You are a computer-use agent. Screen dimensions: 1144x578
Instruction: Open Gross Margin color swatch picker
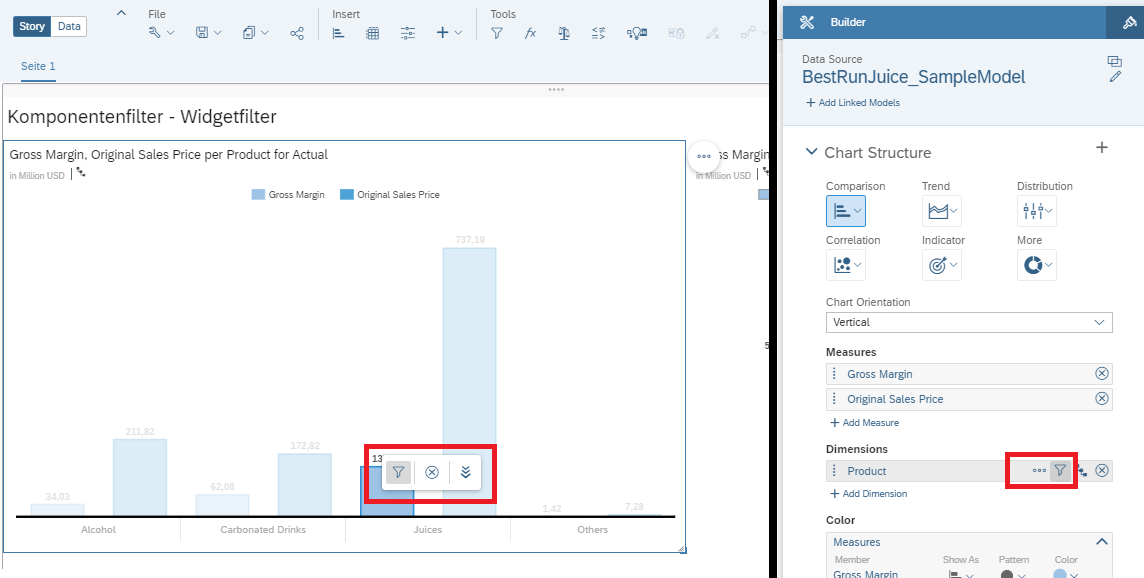(1066, 574)
